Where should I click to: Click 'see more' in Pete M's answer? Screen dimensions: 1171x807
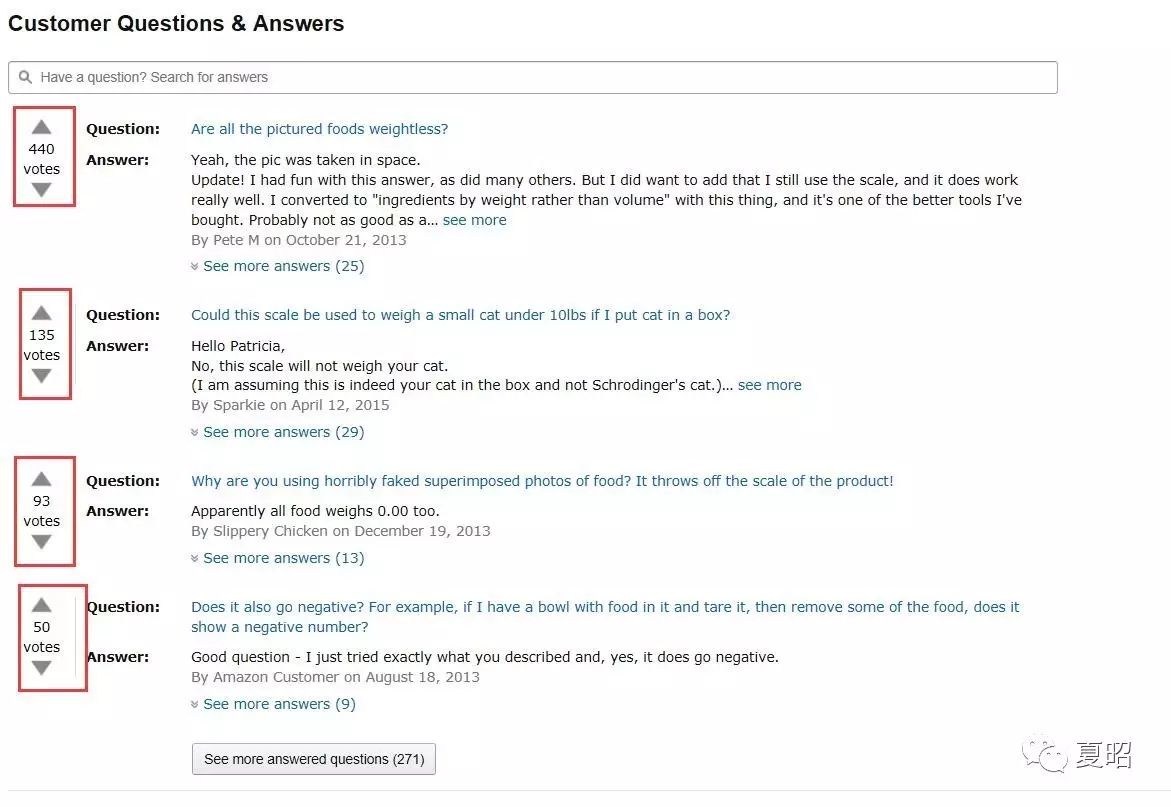474,220
